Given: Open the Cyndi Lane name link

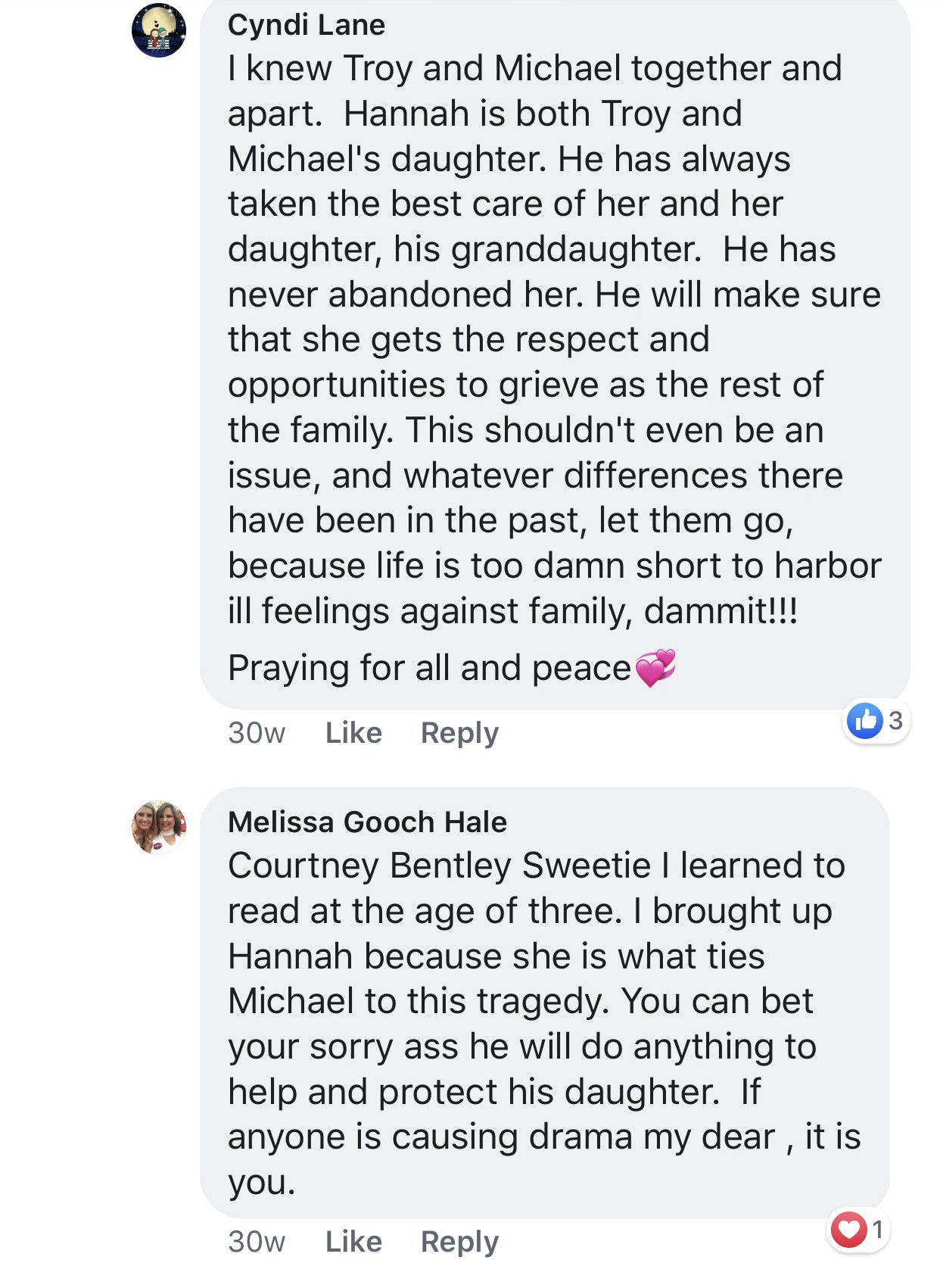Looking at the screenshot, I should click(307, 25).
